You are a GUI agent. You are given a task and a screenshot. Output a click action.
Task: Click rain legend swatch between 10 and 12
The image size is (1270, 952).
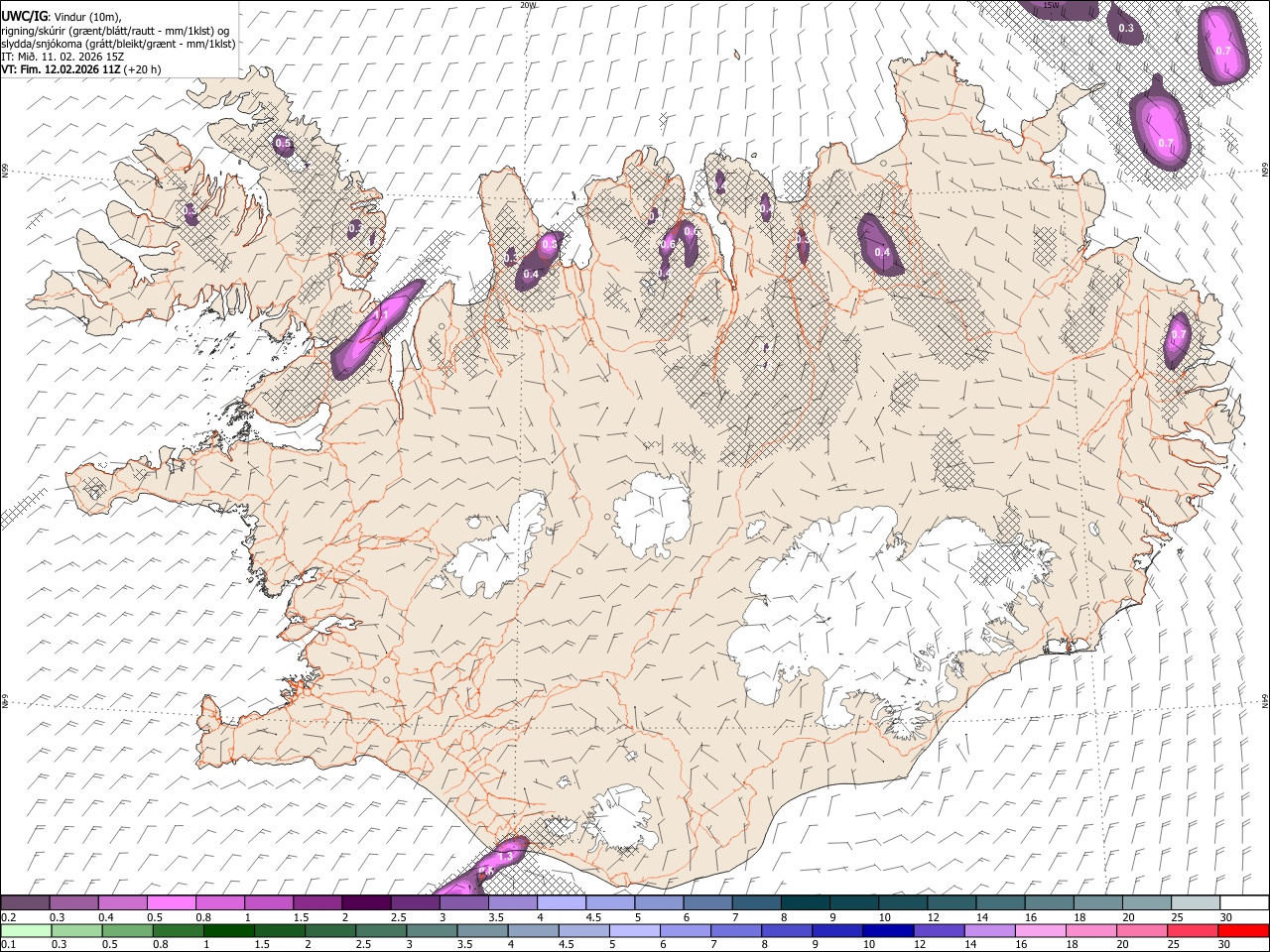tap(890, 930)
